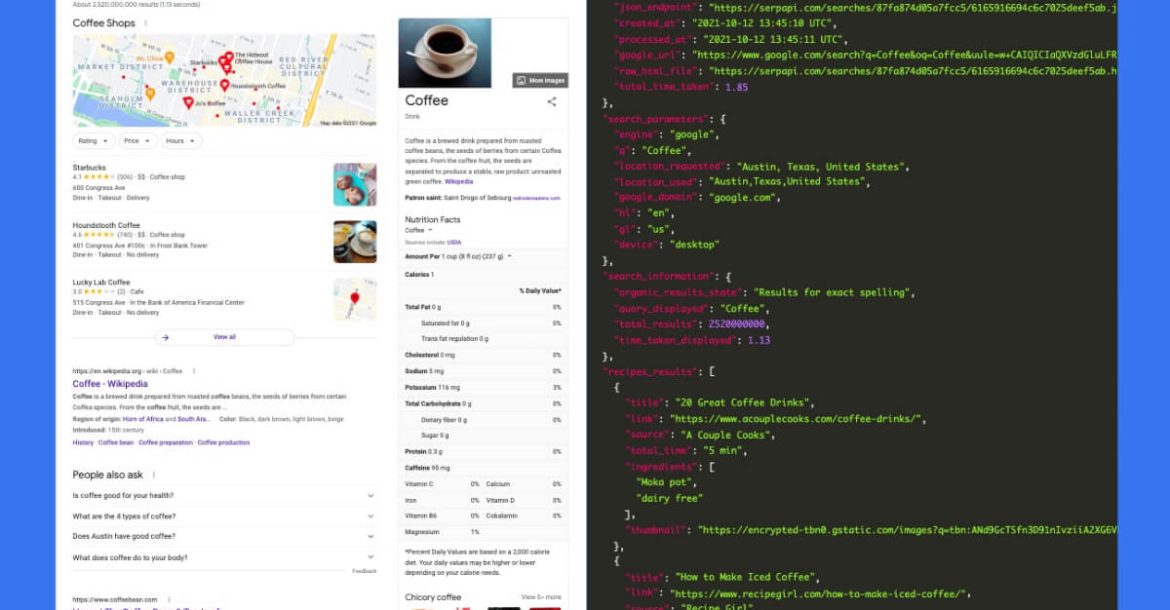
Task: Open the Hours filter dropdown
Action: (x=180, y=141)
